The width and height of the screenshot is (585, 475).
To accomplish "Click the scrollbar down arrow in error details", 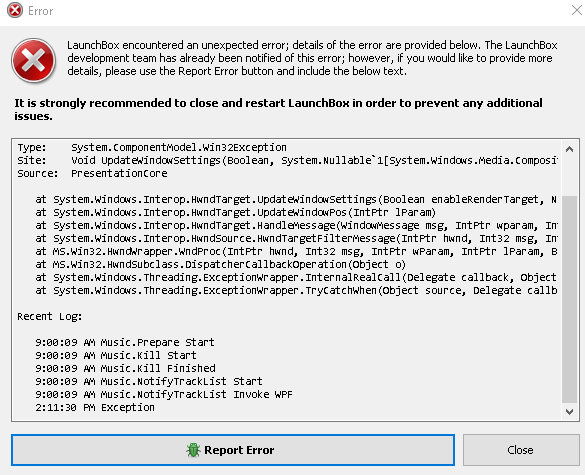I will pyautogui.click(x=569, y=412).
